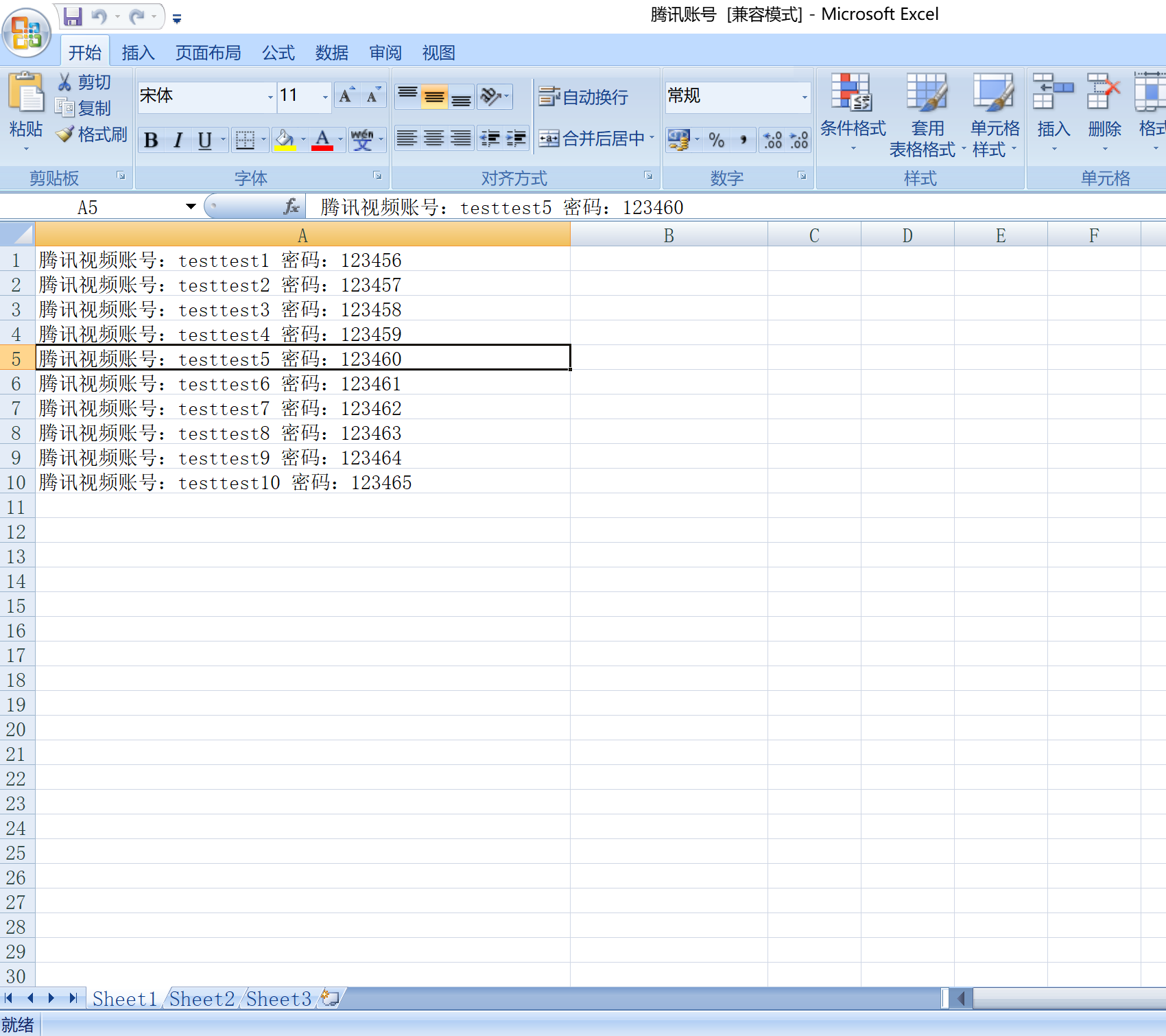Increase font size with the large A
Image resolution: width=1166 pixels, height=1036 pixels.
click(x=346, y=96)
